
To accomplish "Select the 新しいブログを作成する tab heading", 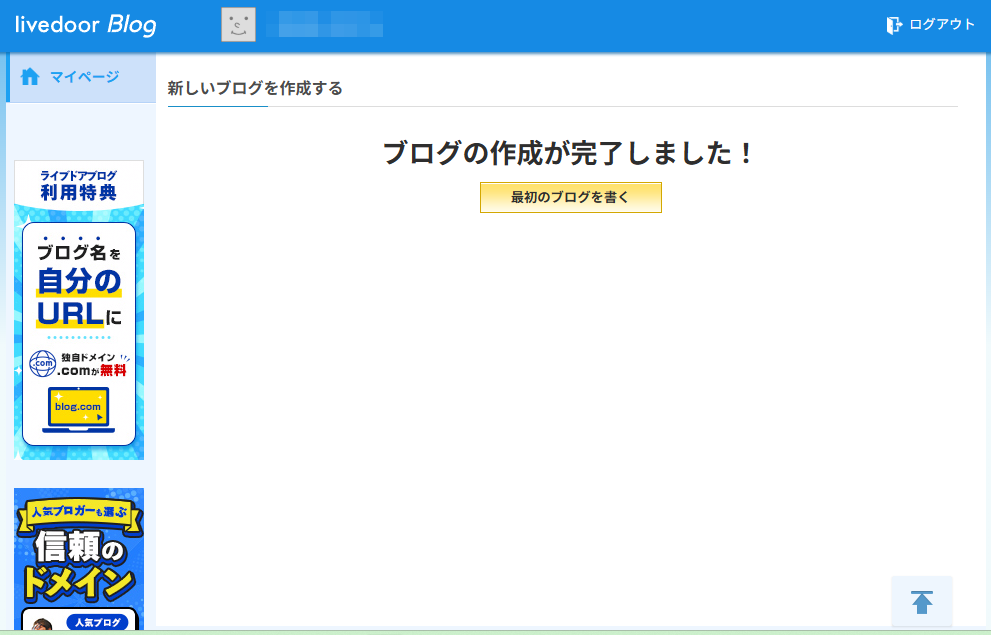I will [255, 88].
